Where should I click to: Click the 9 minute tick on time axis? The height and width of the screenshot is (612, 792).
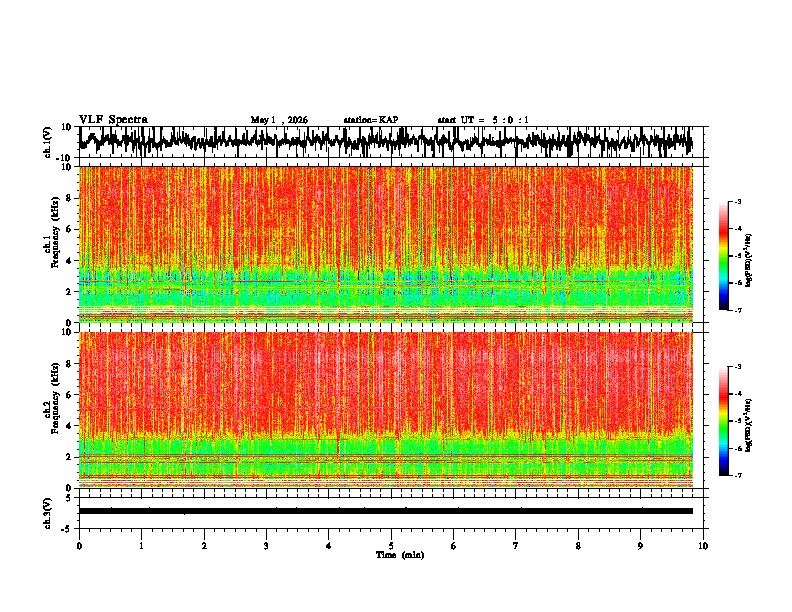point(640,546)
